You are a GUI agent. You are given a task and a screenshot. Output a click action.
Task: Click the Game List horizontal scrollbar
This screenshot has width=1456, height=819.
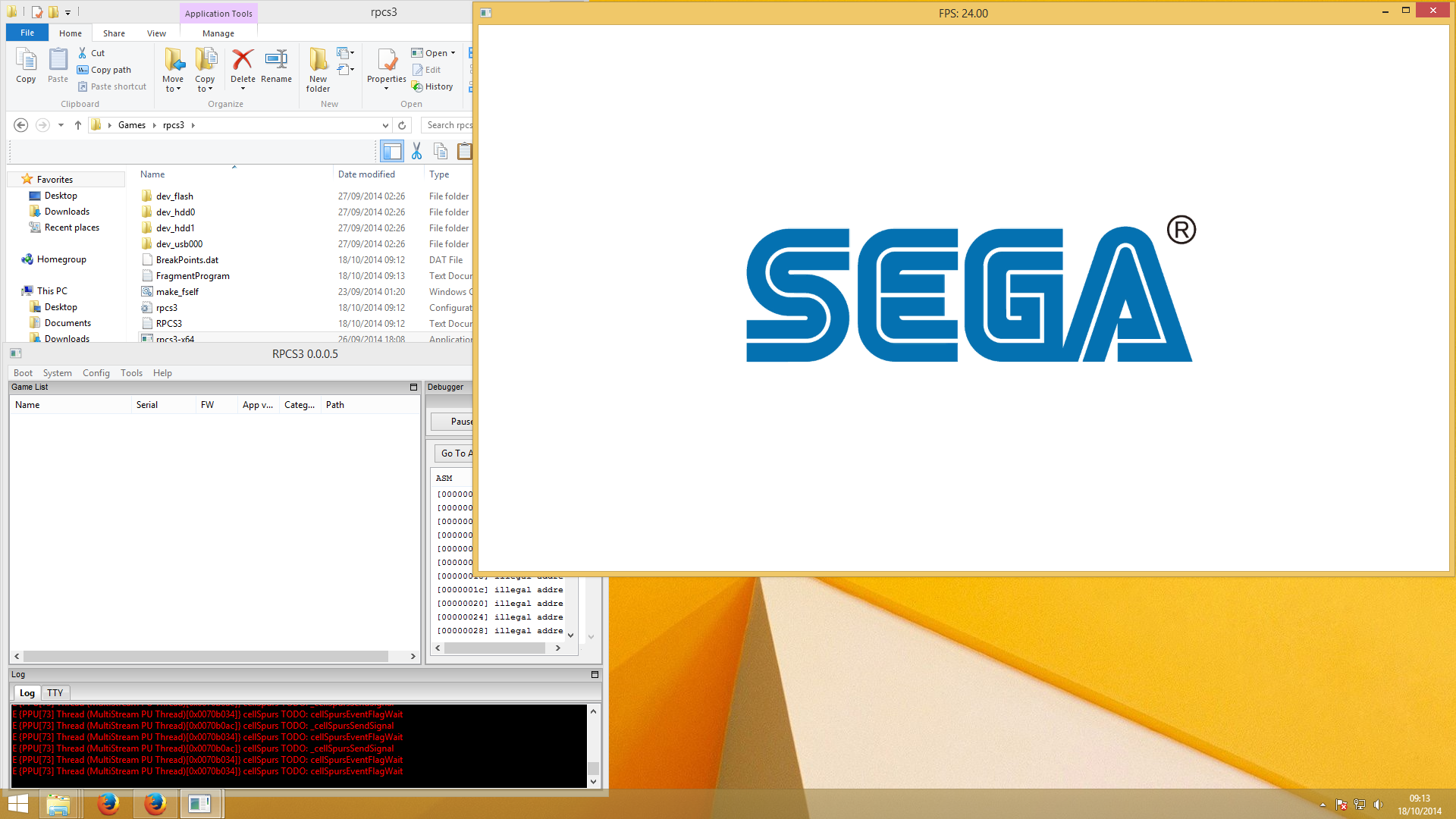coord(206,656)
